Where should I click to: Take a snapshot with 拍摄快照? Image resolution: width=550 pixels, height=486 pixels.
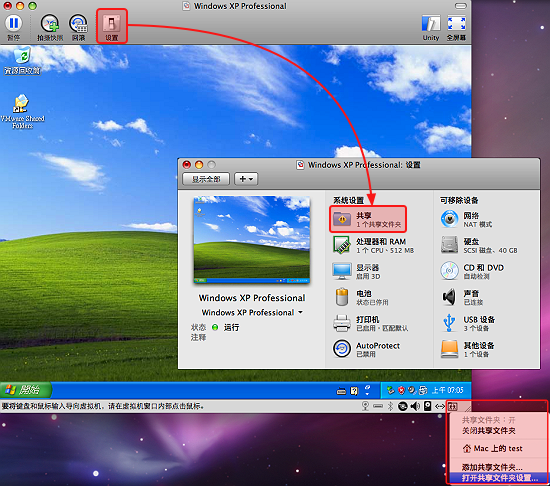(x=50, y=23)
